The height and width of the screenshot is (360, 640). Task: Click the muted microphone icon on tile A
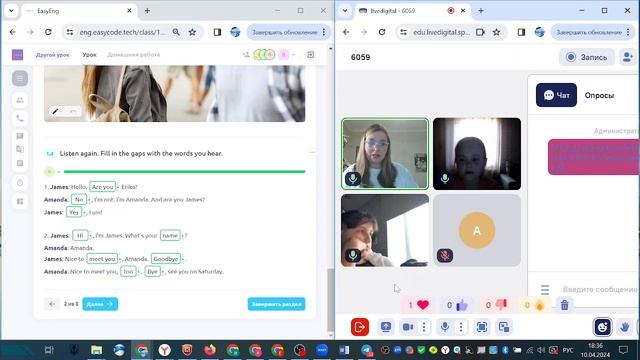(x=445, y=256)
